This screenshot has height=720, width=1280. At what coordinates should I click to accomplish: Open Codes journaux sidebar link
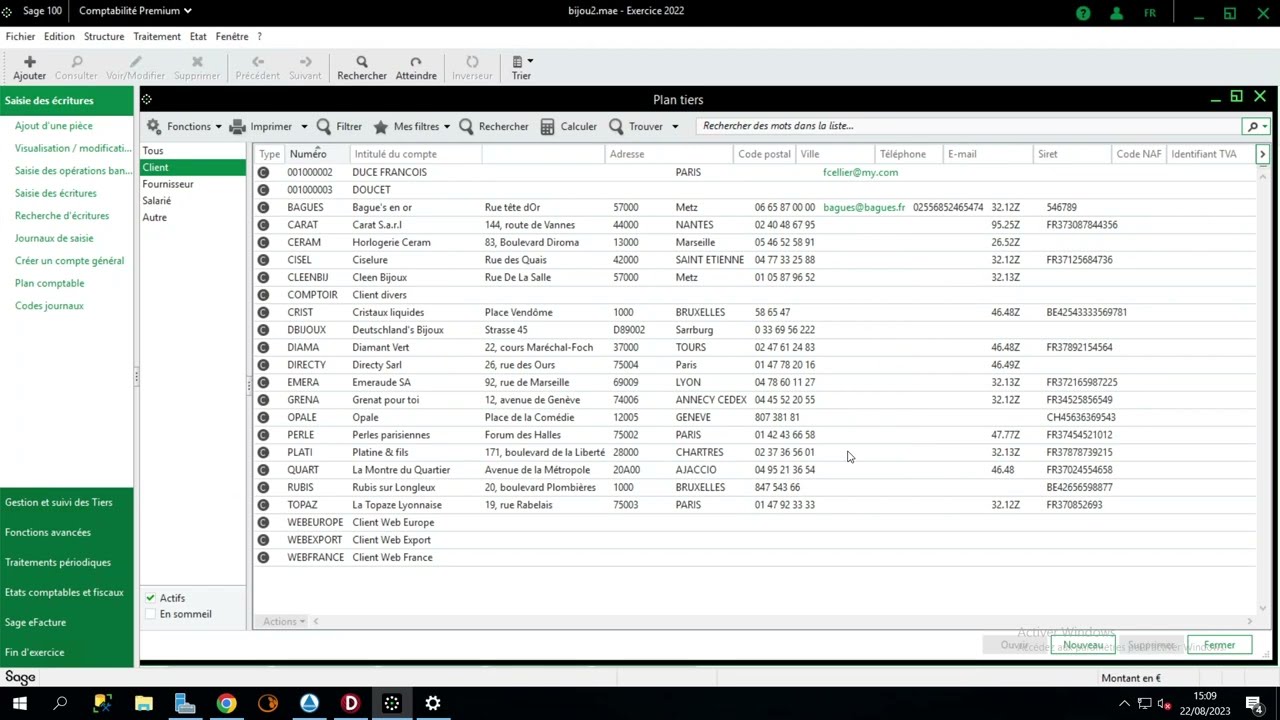[x=49, y=306]
